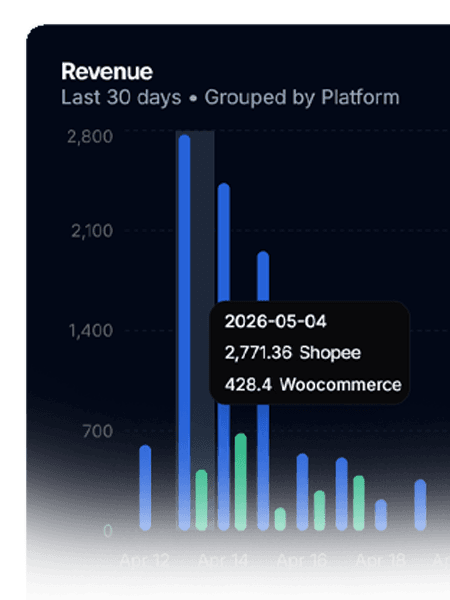Click the tooltip date '2026-05-04'

(276, 321)
